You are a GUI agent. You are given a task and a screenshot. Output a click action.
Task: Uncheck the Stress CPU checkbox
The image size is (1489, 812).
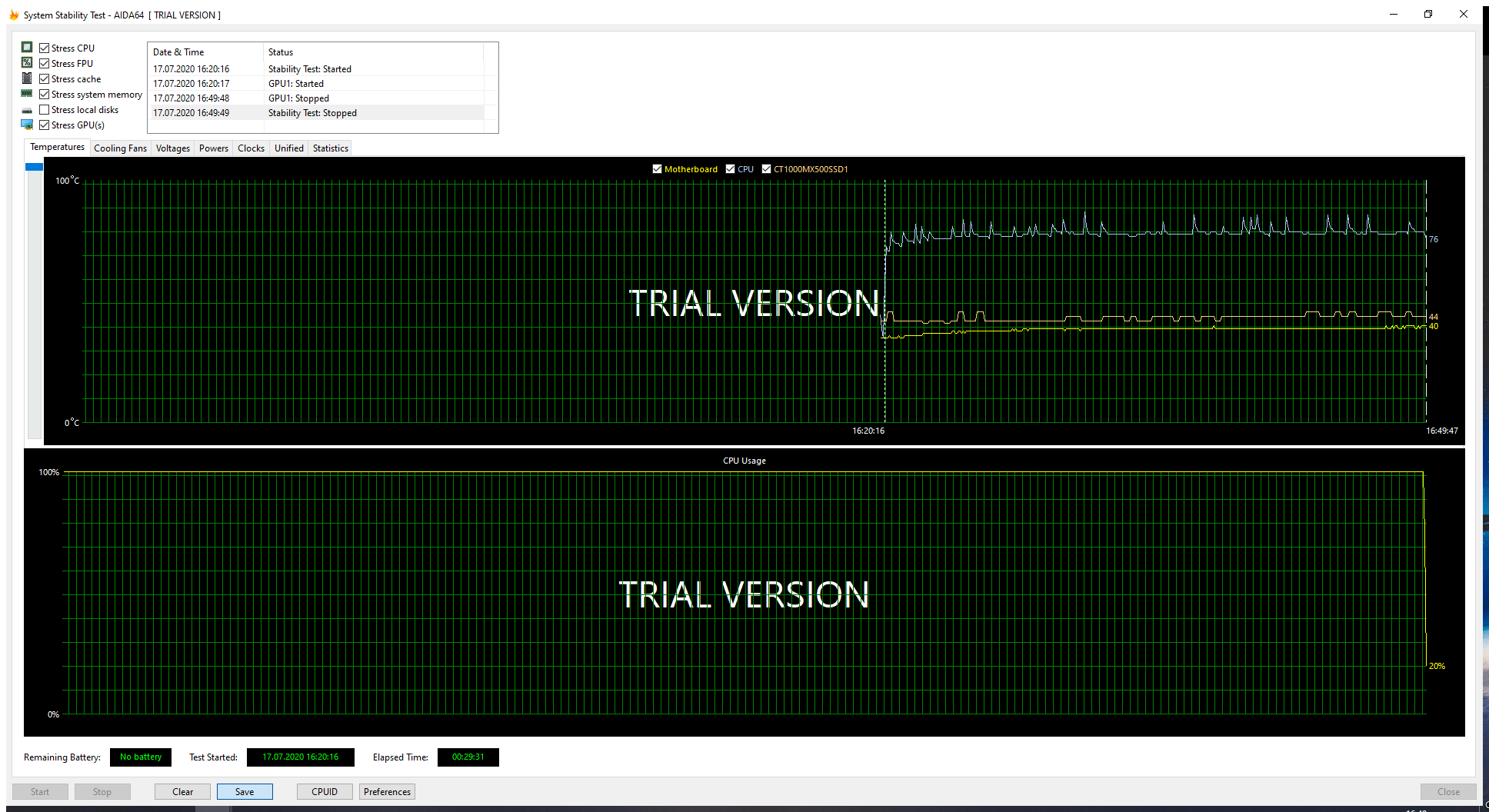click(44, 47)
